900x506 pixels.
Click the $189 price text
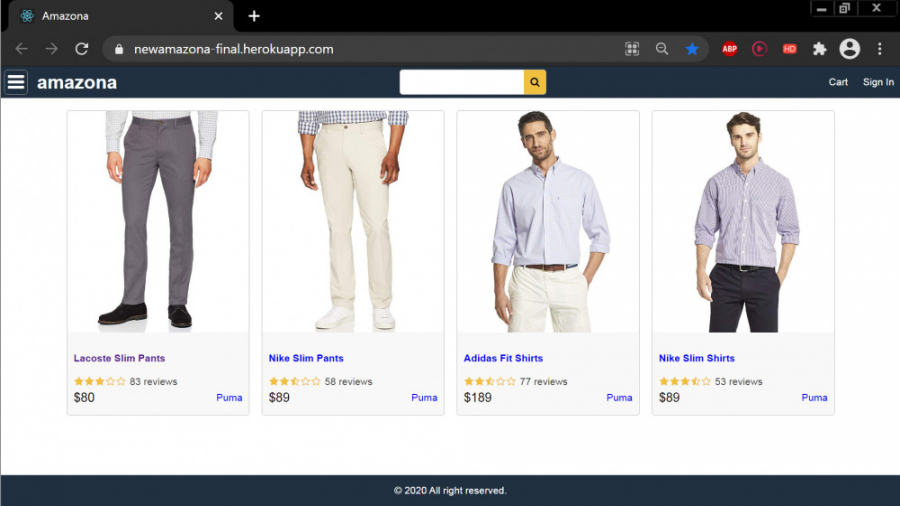click(478, 398)
